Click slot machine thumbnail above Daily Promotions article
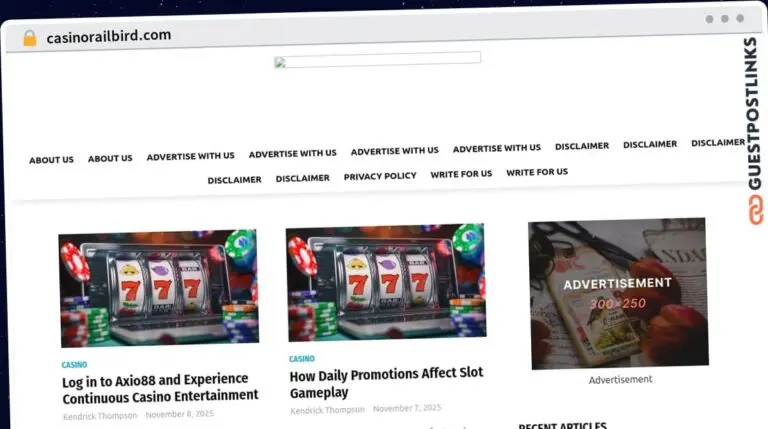Image resolution: width=768 pixels, height=429 pixels. (385, 282)
